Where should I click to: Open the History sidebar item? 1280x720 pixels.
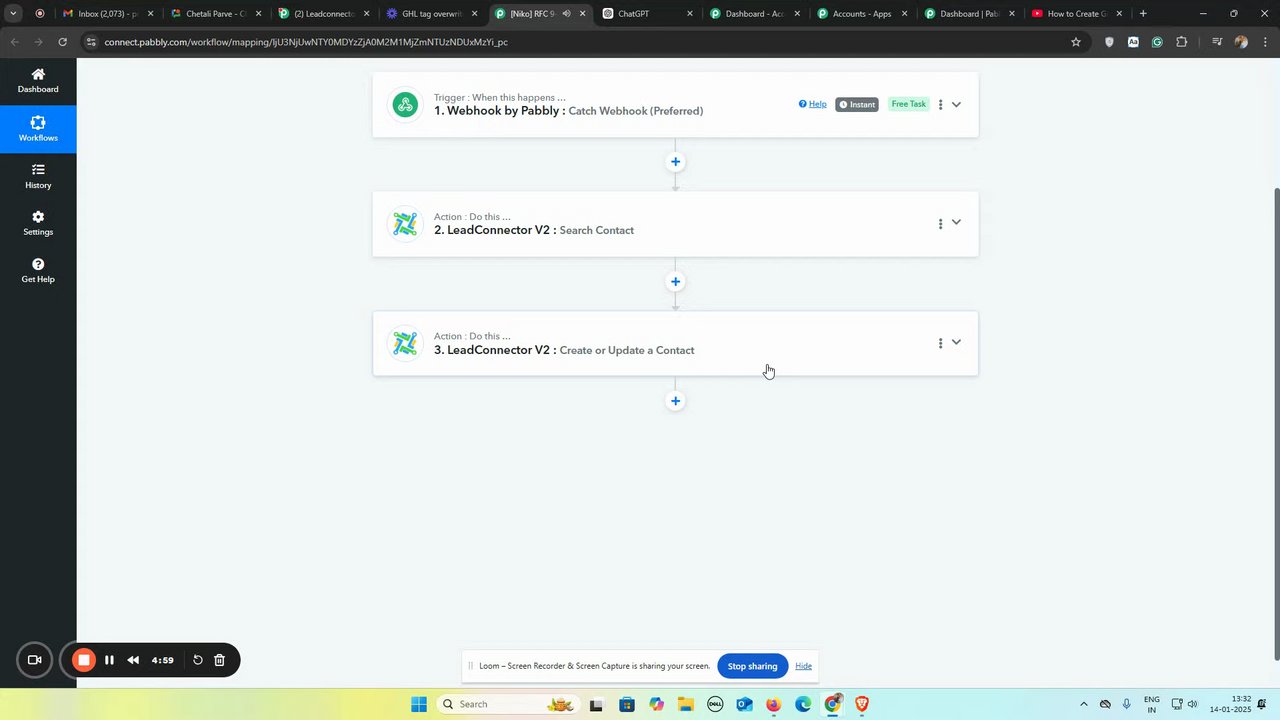tap(38, 176)
